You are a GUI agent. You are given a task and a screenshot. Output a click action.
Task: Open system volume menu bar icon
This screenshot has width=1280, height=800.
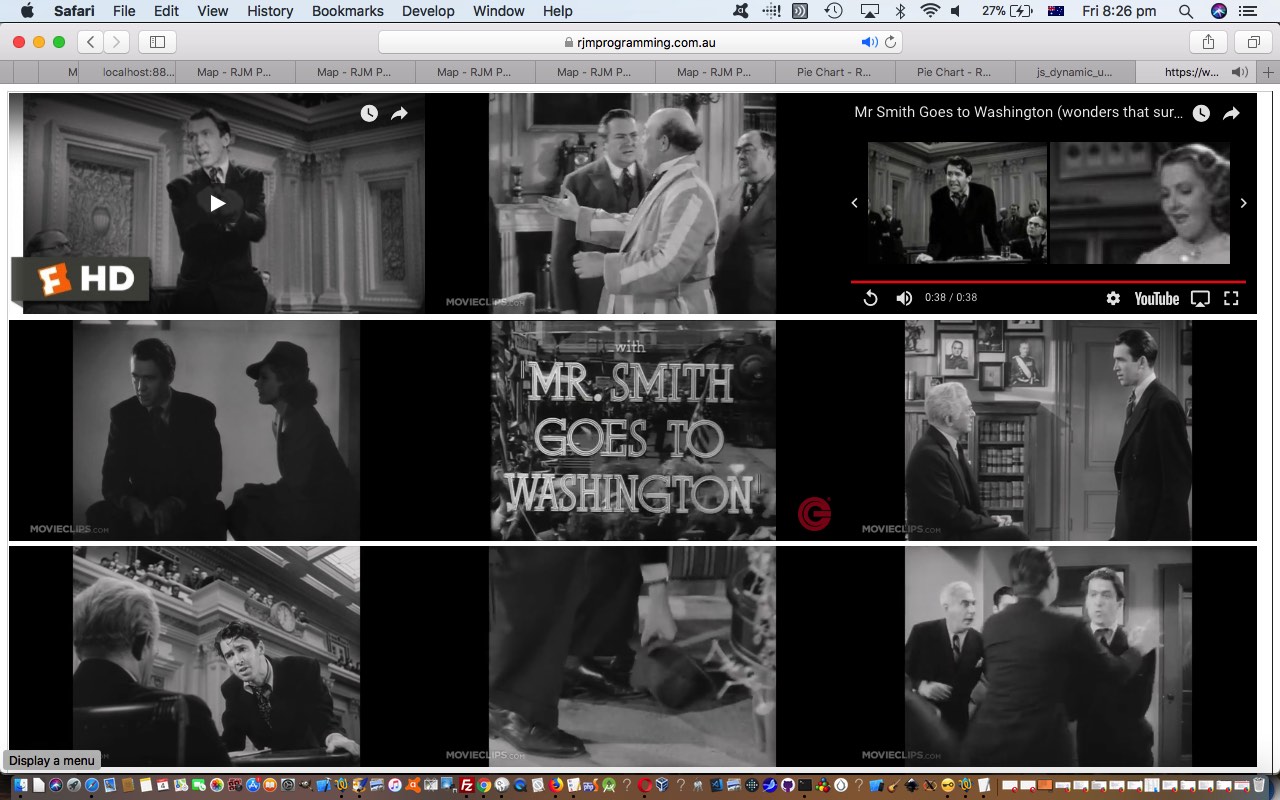pyautogui.click(x=956, y=11)
